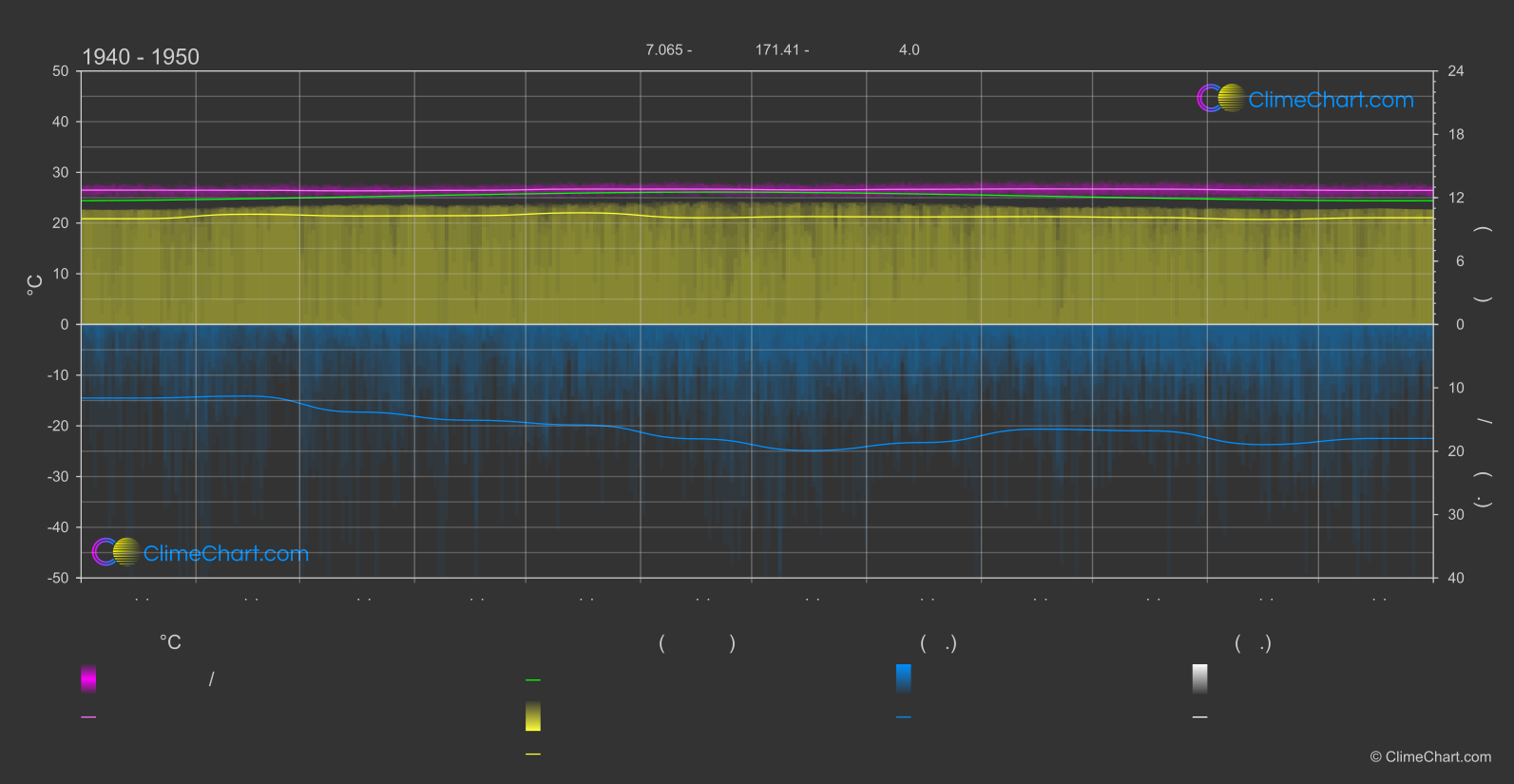Click the 4.0 value in header
The width and height of the screenshot is (1514, 784).
coord(909,50)
